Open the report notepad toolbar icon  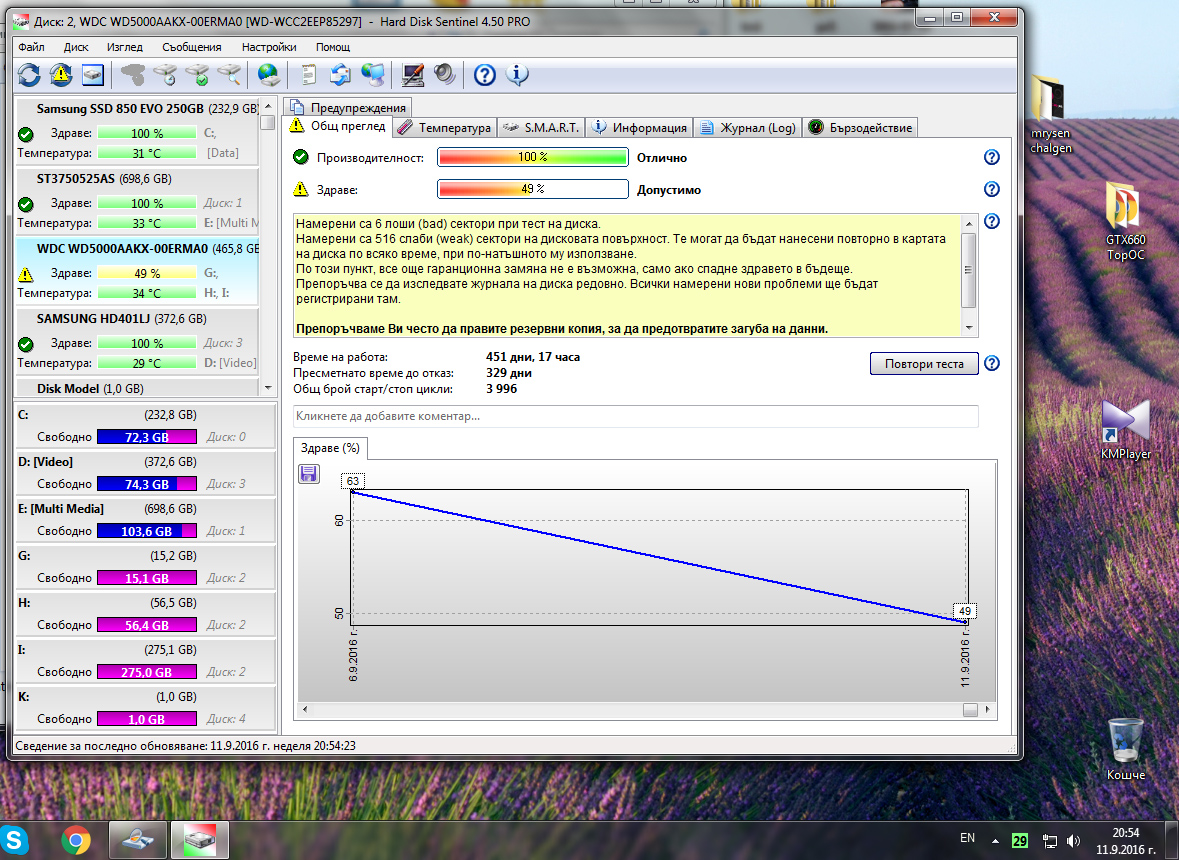(x=308, y=74)
